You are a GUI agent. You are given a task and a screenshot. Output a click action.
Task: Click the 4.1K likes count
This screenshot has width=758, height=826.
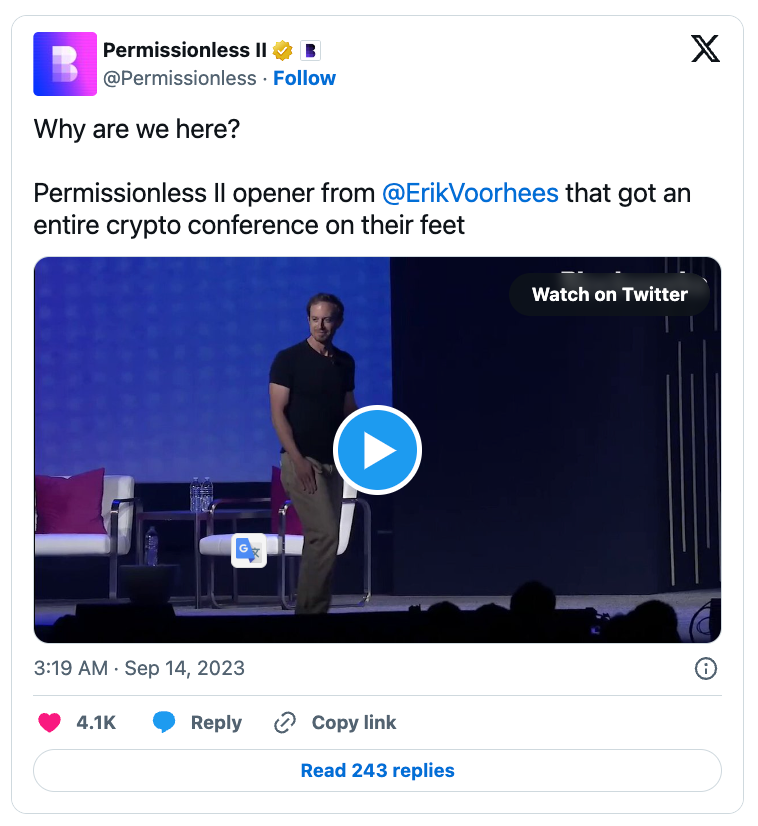96,722
